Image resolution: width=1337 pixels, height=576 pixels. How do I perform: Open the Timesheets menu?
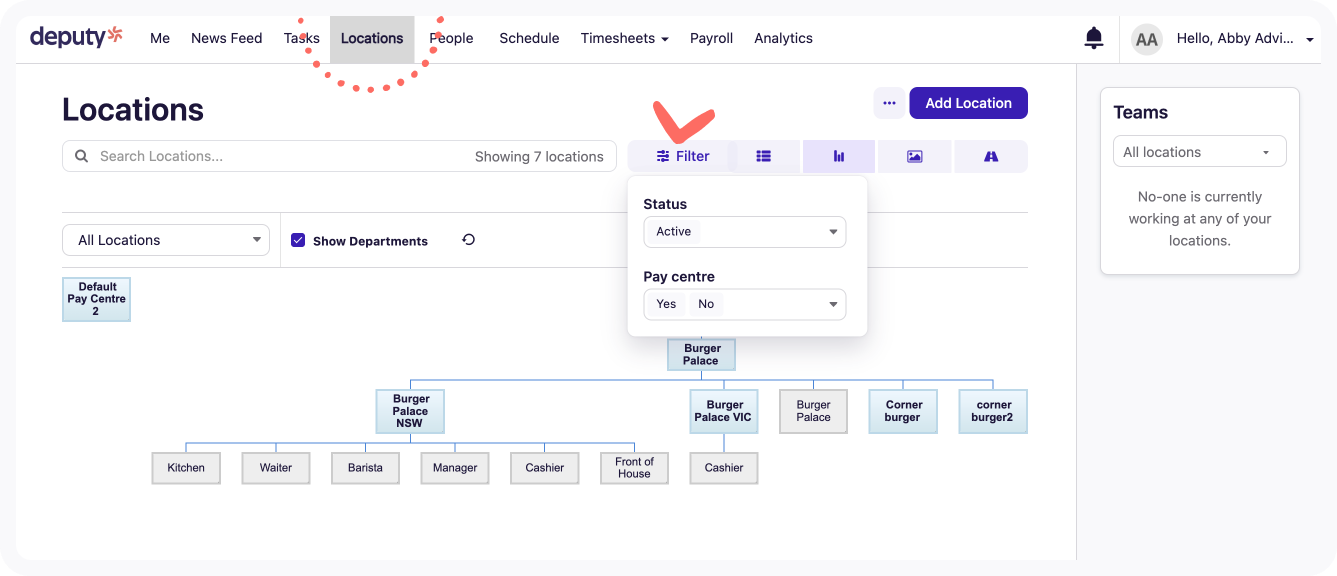click(x=624, y=39)
